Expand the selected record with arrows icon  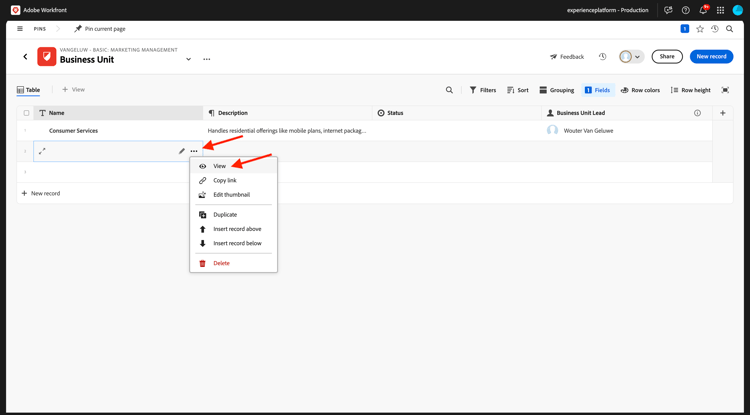[x=42, y=151]
